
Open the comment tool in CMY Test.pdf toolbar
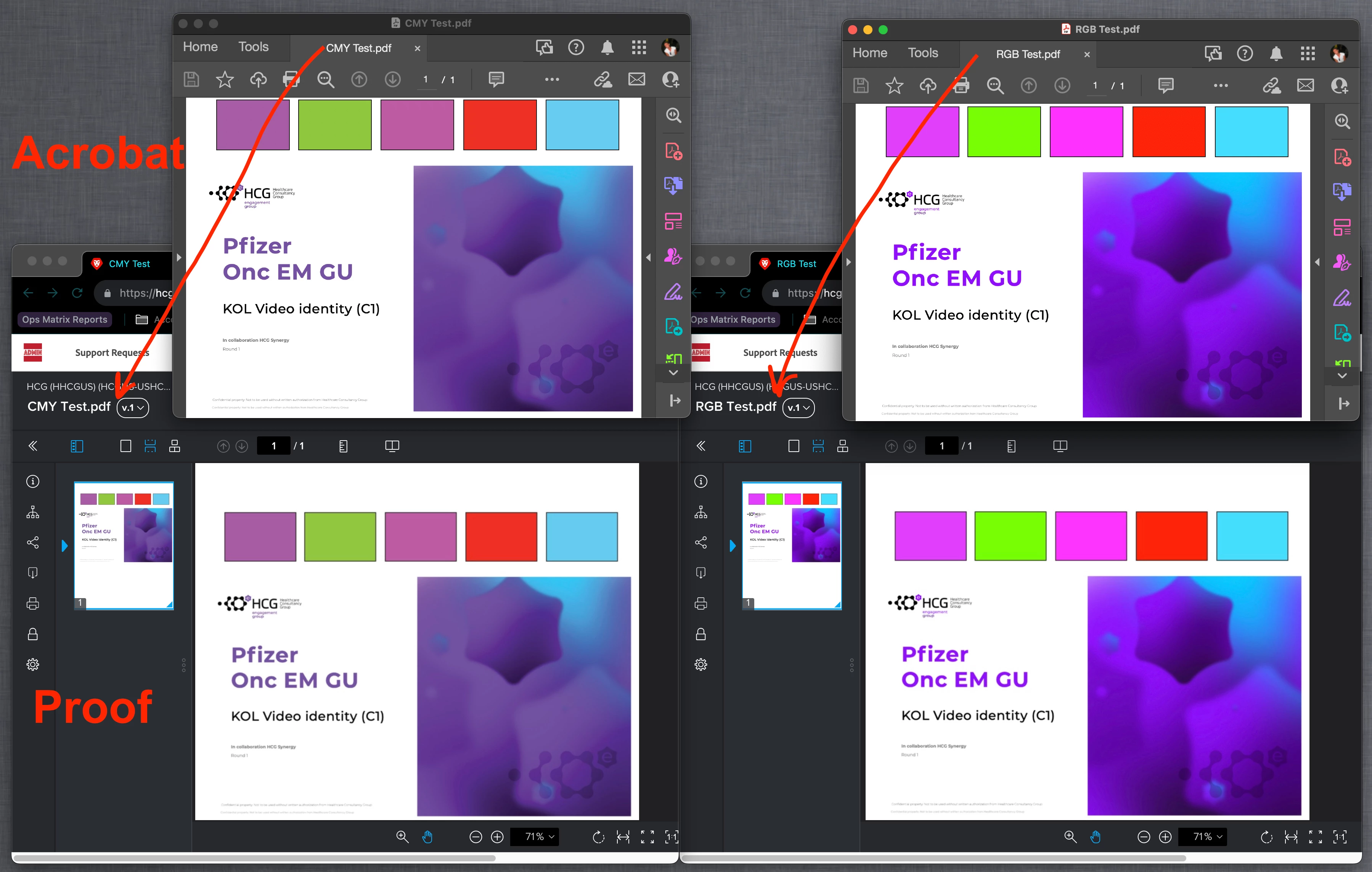click(496, 79)
